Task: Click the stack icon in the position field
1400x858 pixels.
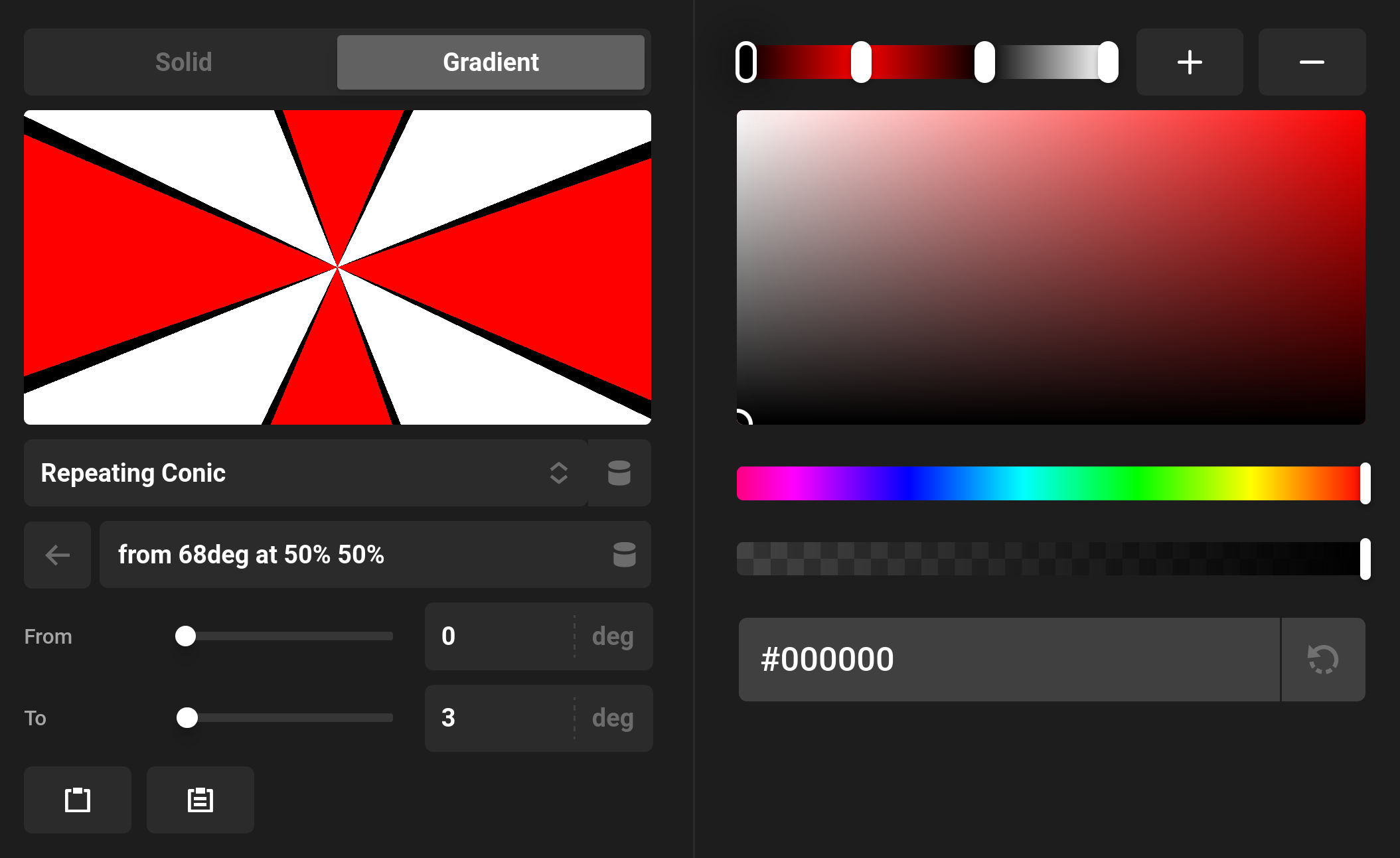Action: point(625,555)
